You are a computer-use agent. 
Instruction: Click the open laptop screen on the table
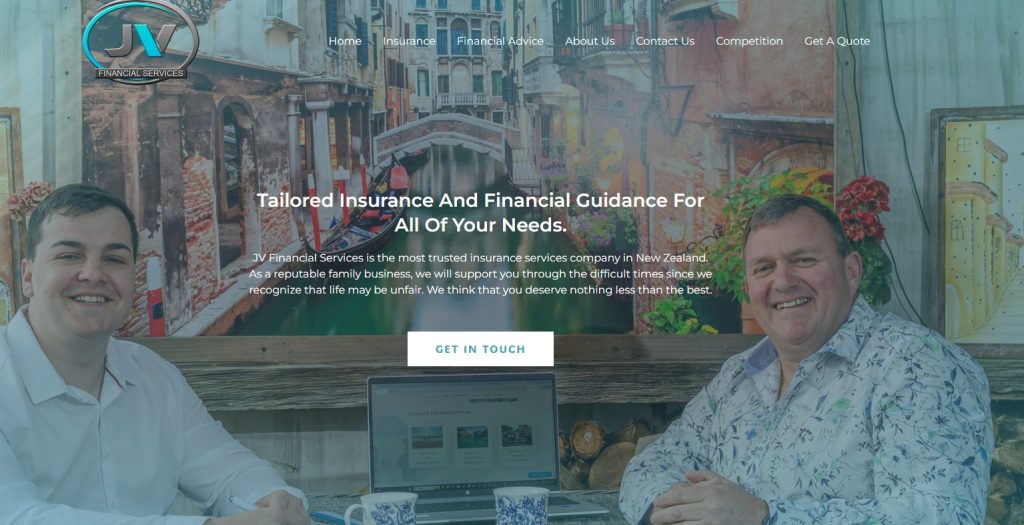point(463,433)
